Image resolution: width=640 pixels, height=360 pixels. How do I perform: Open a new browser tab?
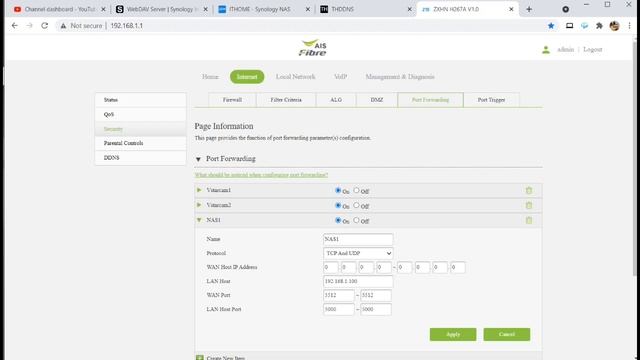point(529,9)
